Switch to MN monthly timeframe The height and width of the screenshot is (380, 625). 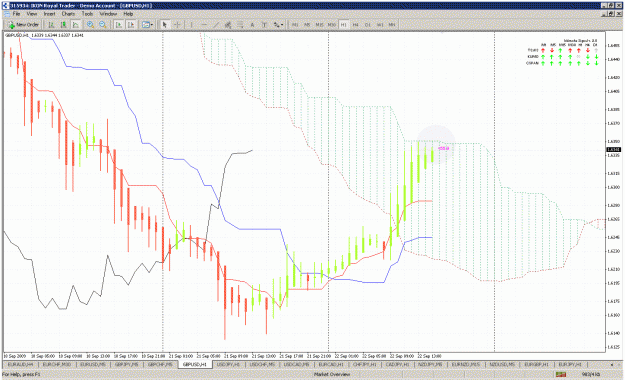392,25
